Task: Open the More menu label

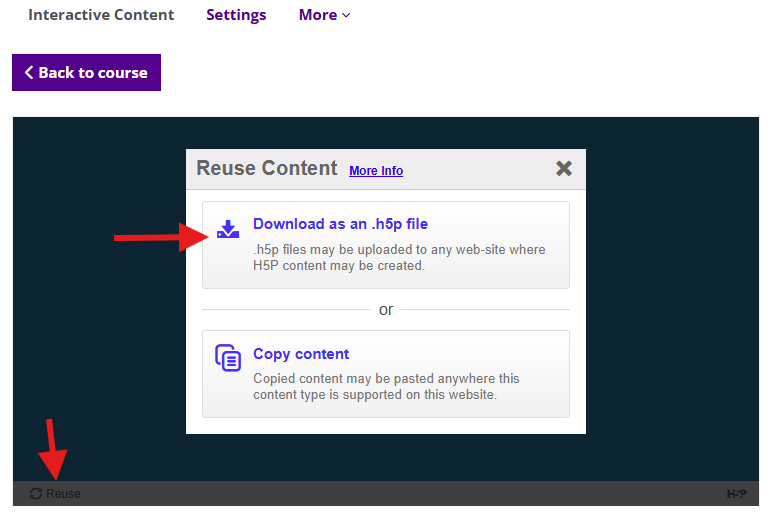Action: tap(318, 15)
